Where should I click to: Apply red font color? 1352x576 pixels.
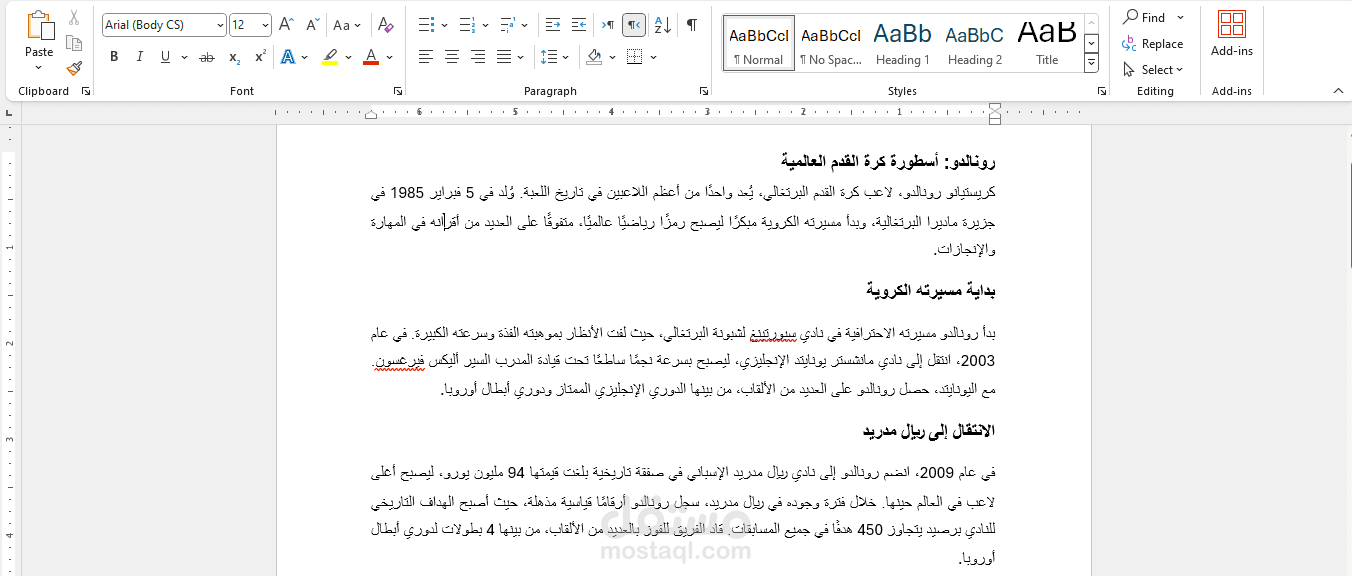371,57
